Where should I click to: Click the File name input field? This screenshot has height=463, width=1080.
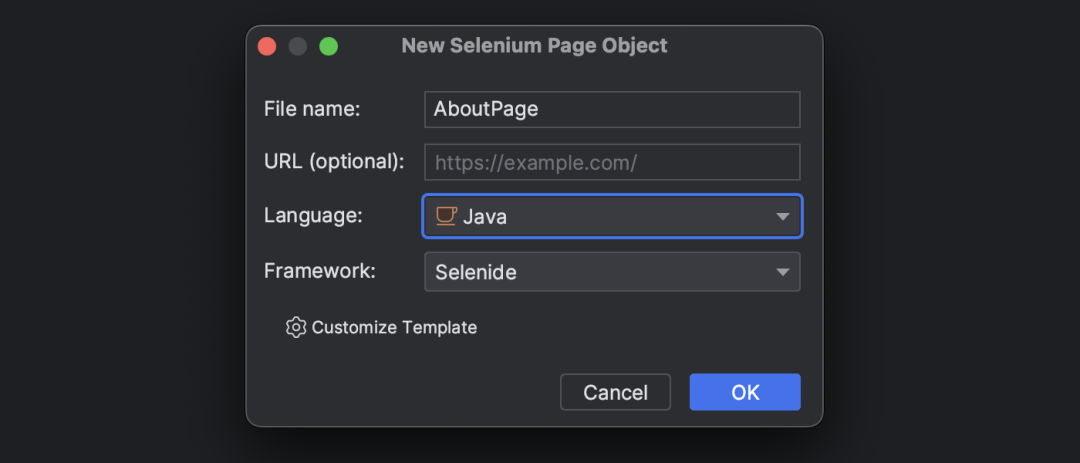(612, 110)
